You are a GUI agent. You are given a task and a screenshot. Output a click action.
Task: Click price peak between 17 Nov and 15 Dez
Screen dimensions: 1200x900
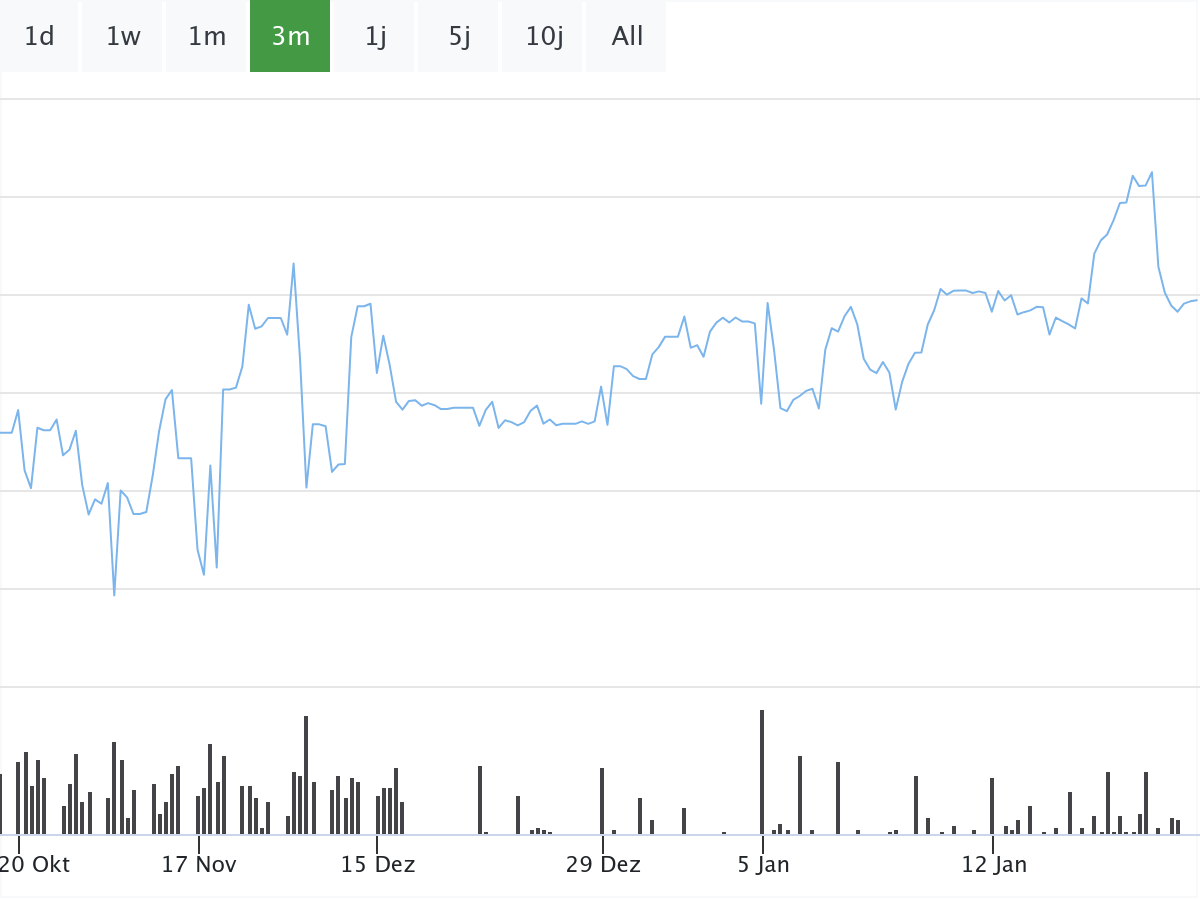pyautogui.click(x=293, y=264)
